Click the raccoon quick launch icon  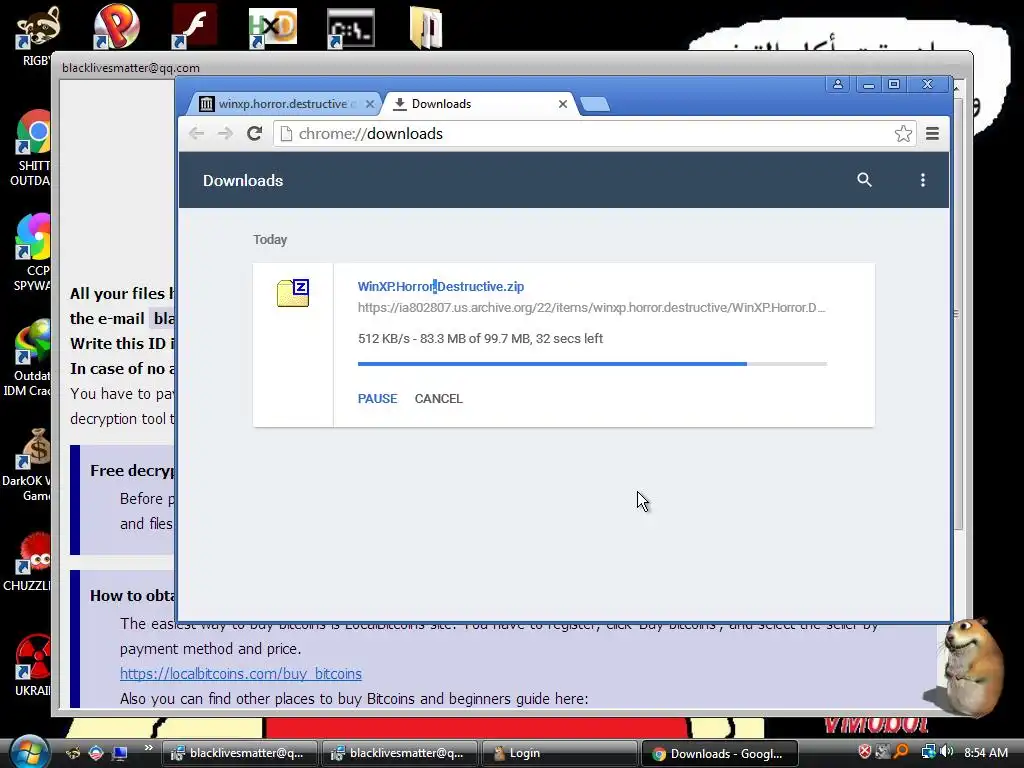(73, 753)
